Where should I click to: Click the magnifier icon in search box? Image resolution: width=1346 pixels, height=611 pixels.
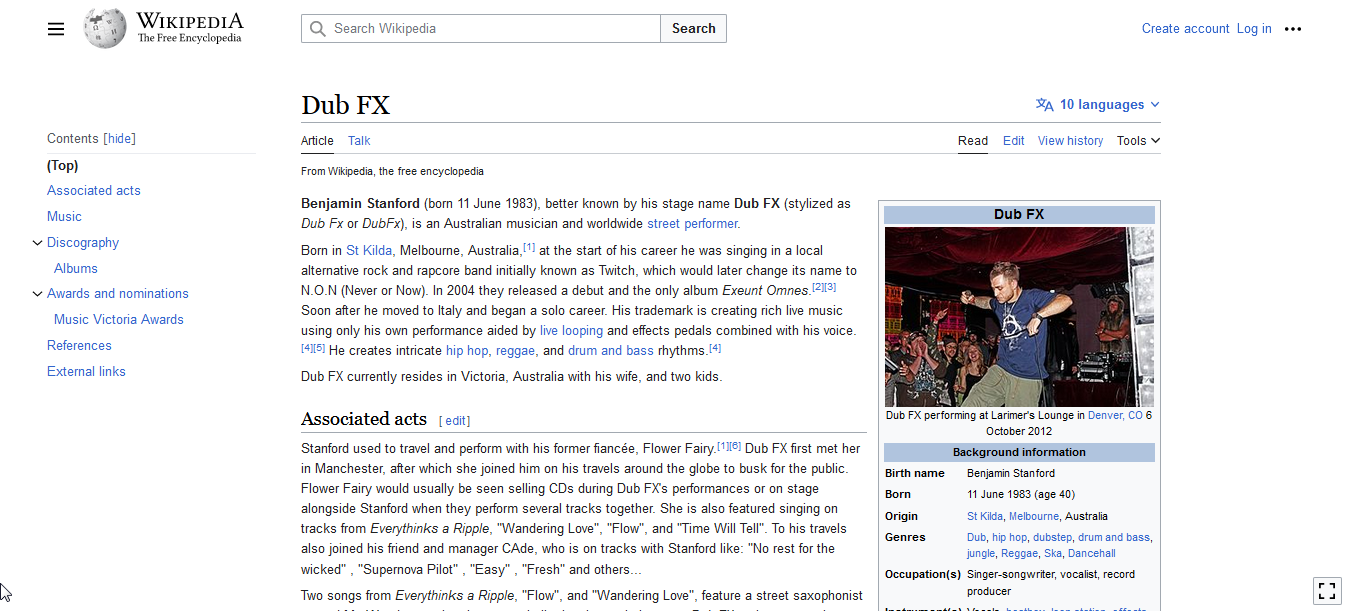click(318, 29)
